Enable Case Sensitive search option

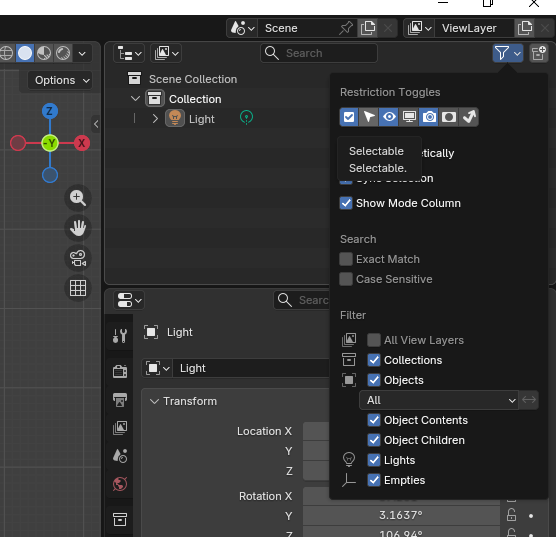[x=346, y=279]
